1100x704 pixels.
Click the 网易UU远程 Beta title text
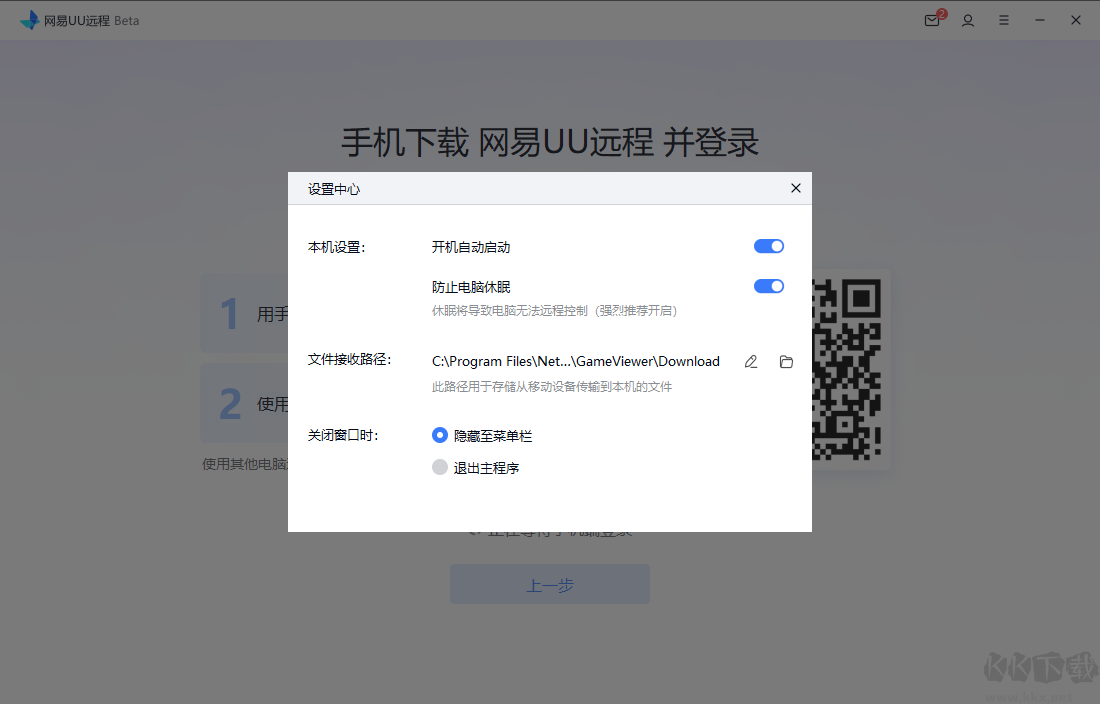91,21
